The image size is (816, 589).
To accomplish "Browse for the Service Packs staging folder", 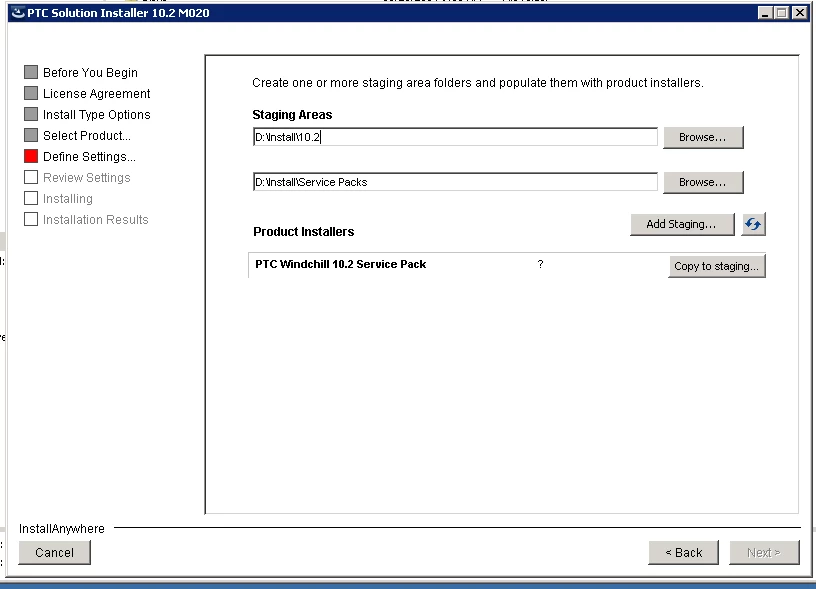I will (x=703, y=182).
